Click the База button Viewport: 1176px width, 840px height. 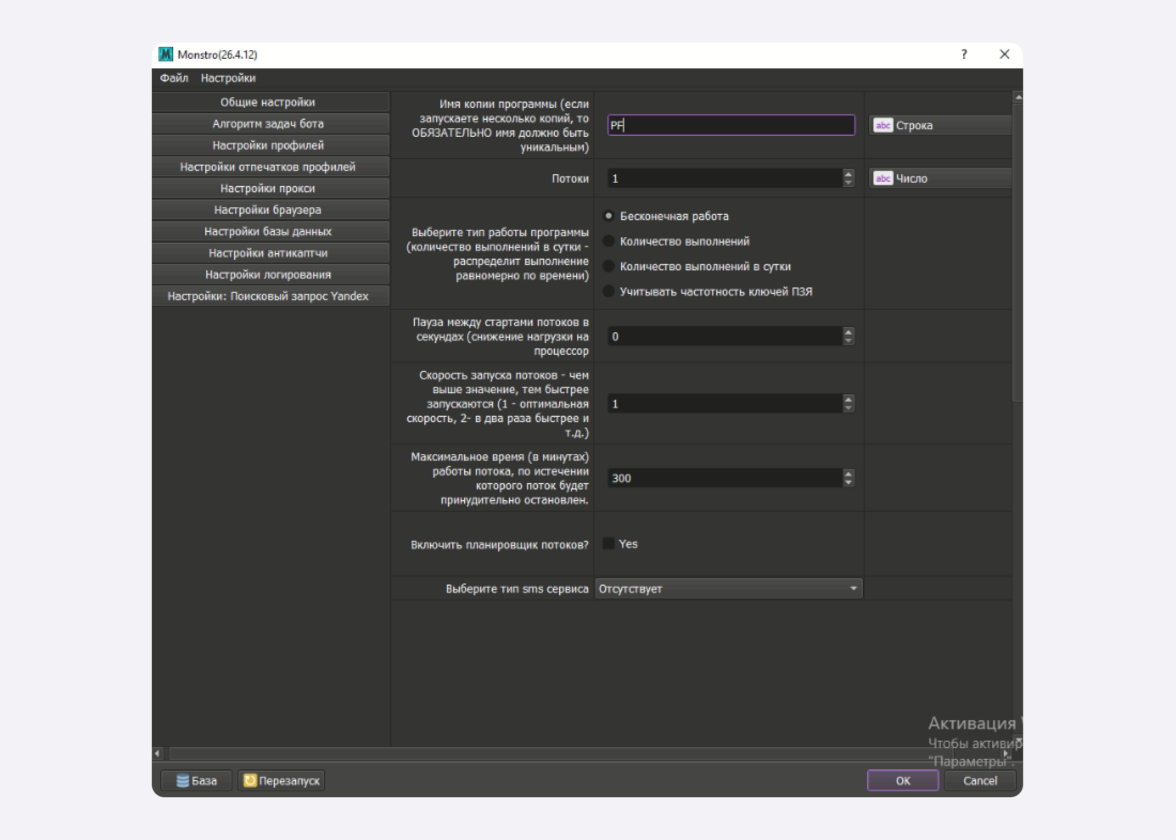(196, 781)
